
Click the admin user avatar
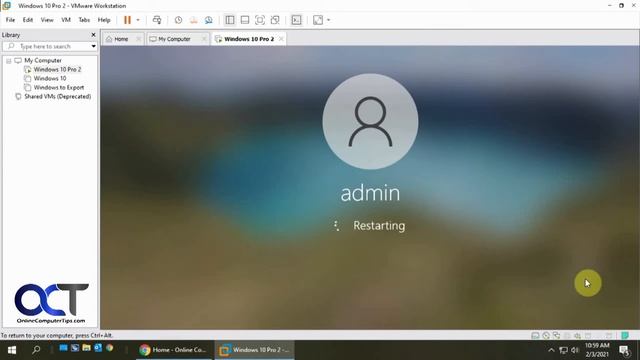click(370, 121)
